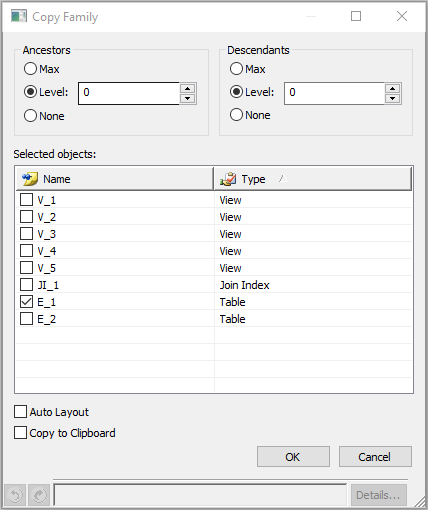The height and width of the screenshot is (510, 428).
Task: Uncheck the E_1 table checkbox
Action: (x=27, y=302)
